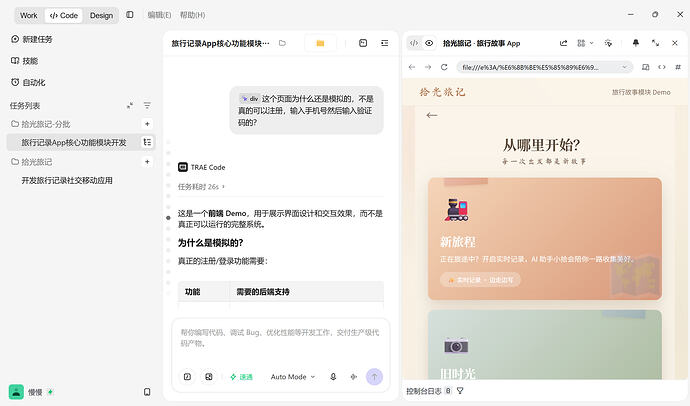Expand 任务耗时 26s details
The height and width of the screenshot is (406, 690).
click(201, 187)
